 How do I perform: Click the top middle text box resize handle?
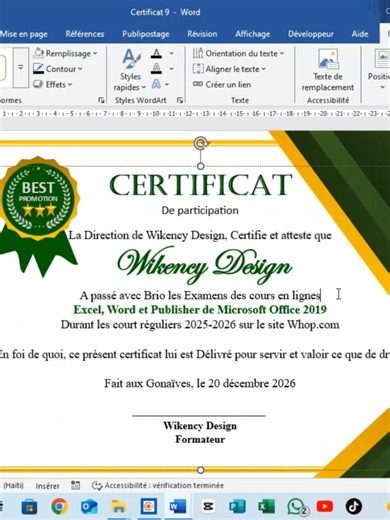coord(200,166)
